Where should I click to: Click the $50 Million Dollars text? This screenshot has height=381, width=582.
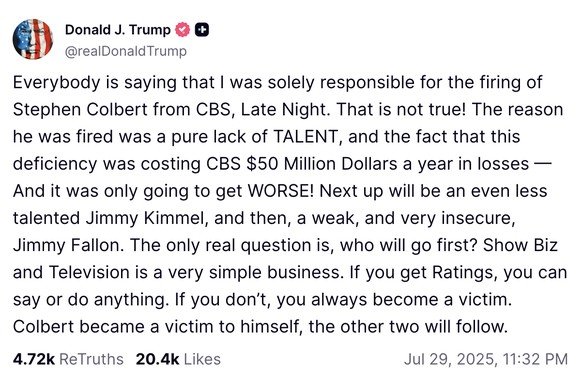pyautogui.click(x=322, y=164)
